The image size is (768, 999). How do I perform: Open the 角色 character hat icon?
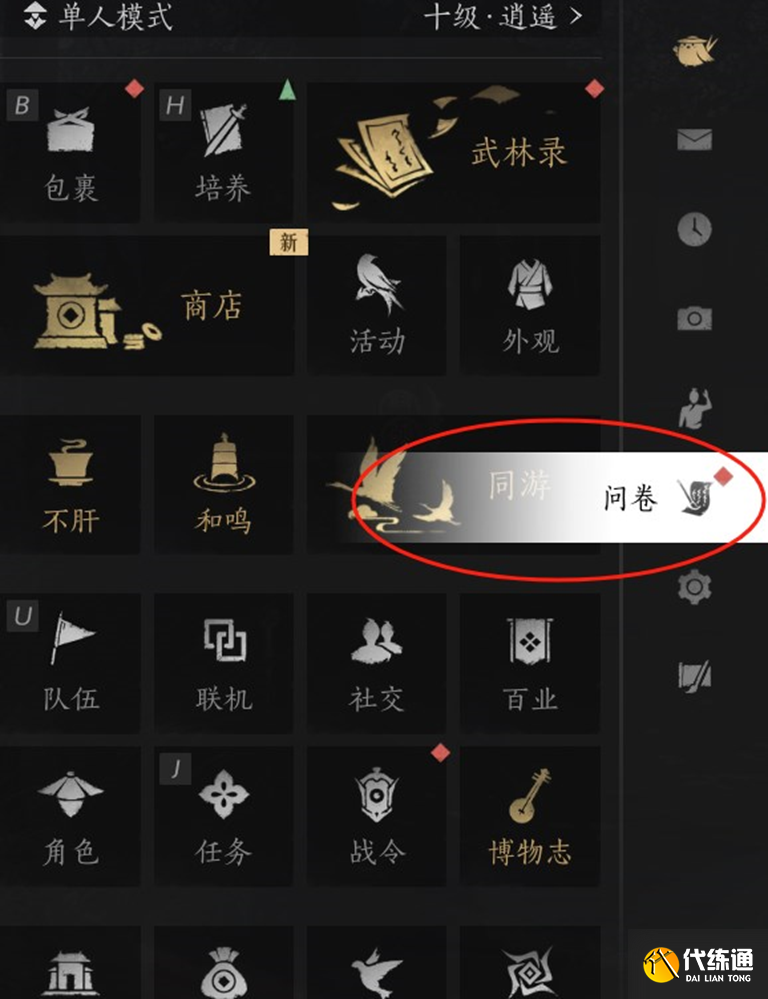pos(69,816)
